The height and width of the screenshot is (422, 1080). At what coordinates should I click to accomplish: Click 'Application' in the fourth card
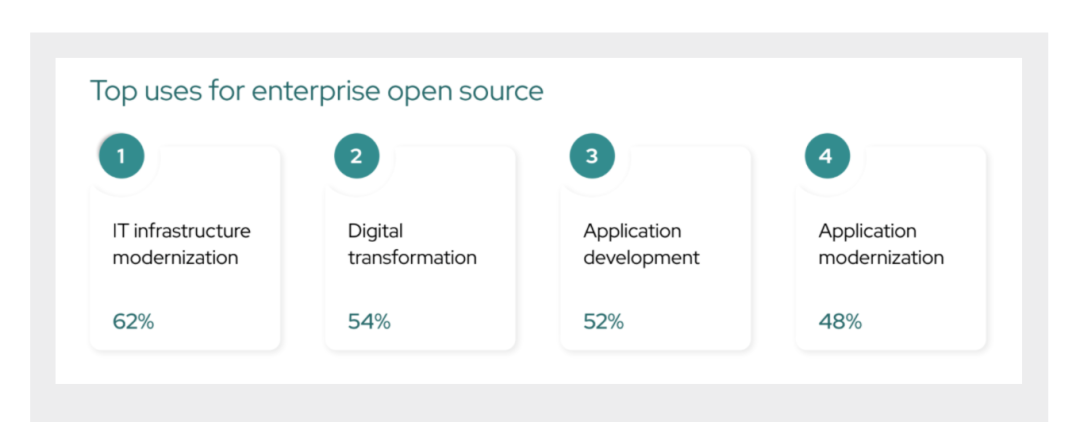[867, 231]
